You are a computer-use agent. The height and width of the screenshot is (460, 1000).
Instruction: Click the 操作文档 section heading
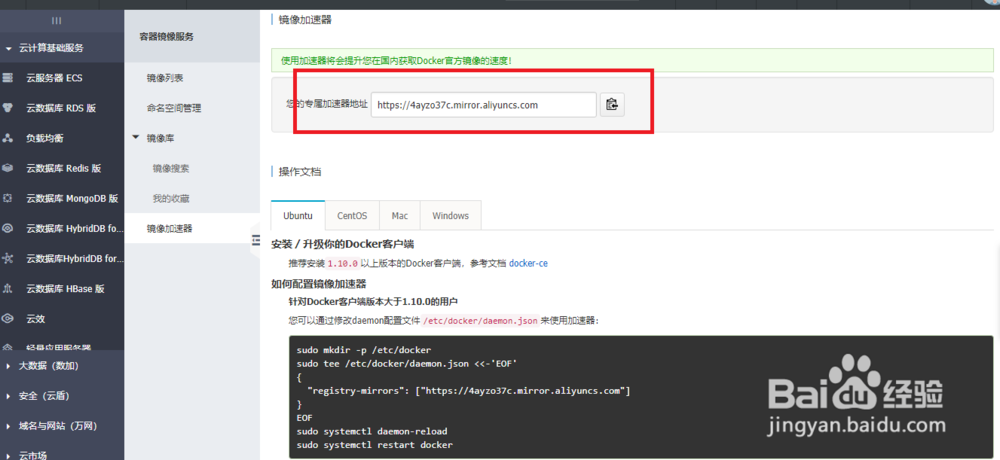click(x=300, y=172)
